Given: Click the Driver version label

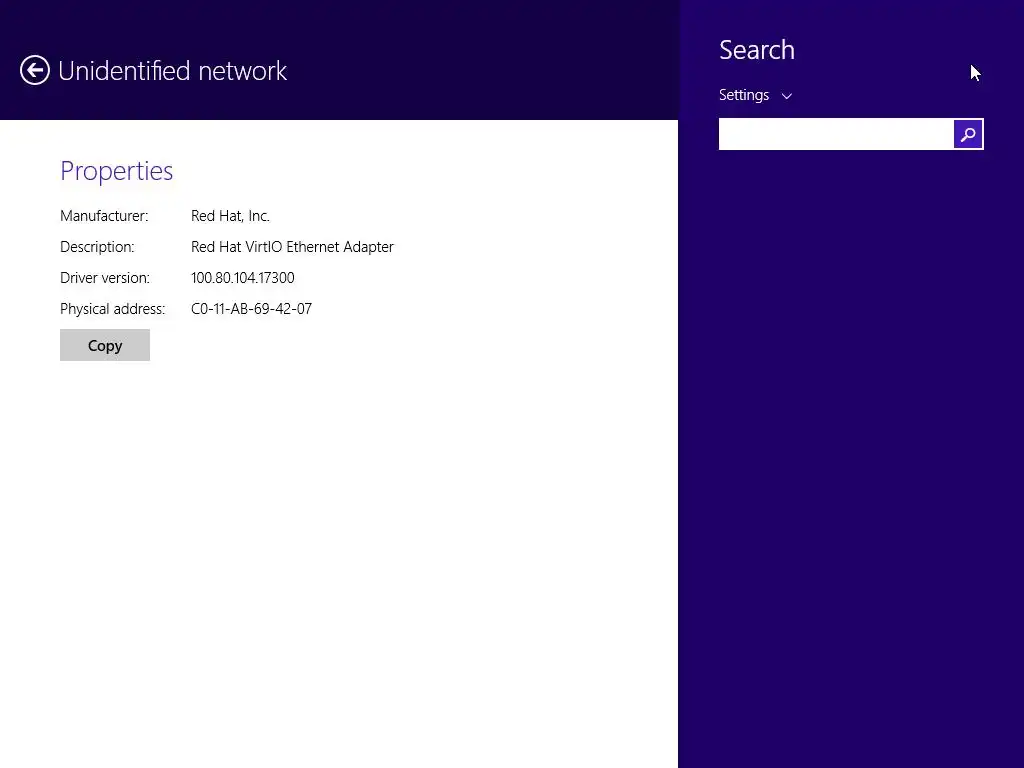Looking at the screenshot, I should point(105,278).
